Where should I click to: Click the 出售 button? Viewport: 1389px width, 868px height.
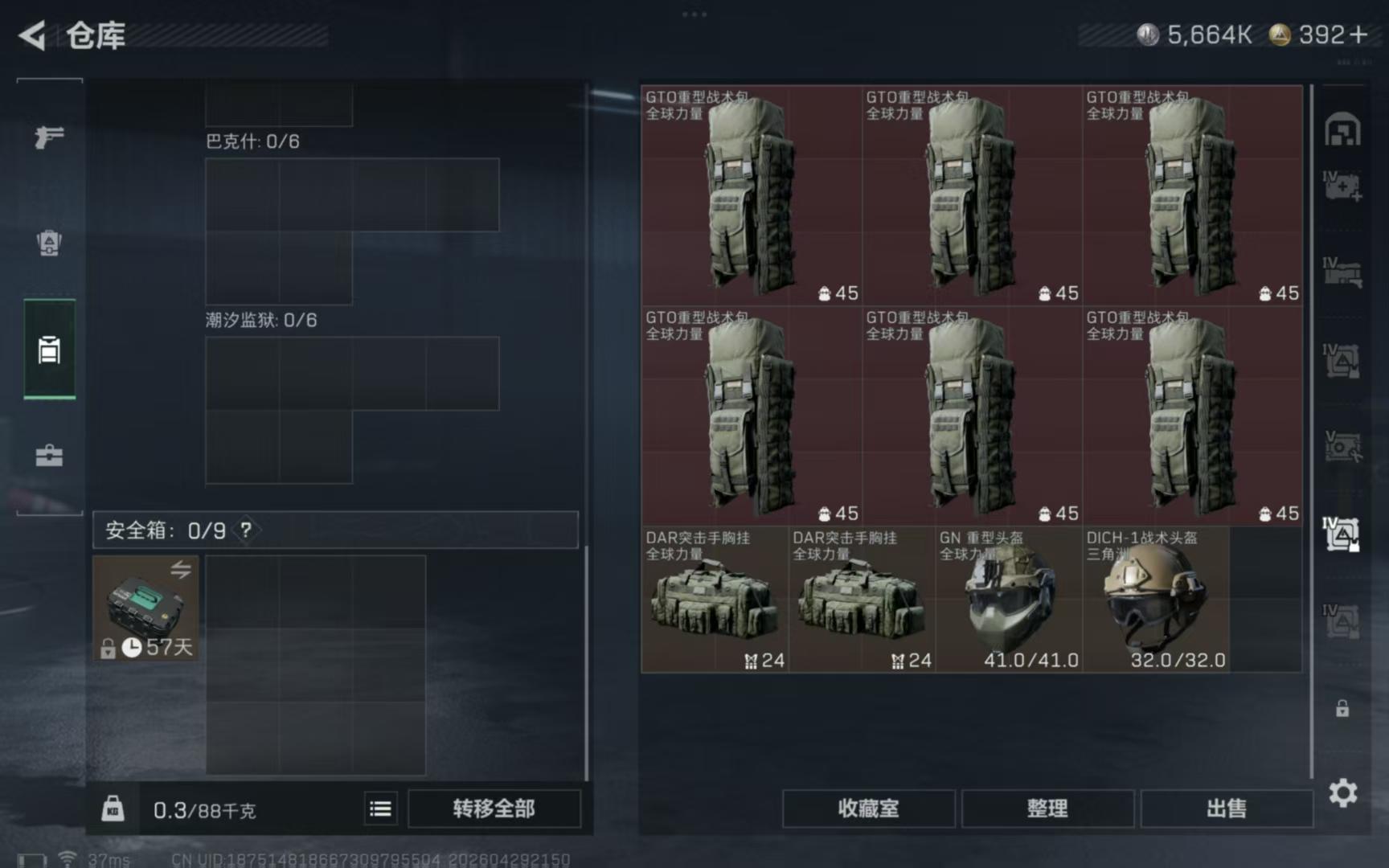point(1227,809)
